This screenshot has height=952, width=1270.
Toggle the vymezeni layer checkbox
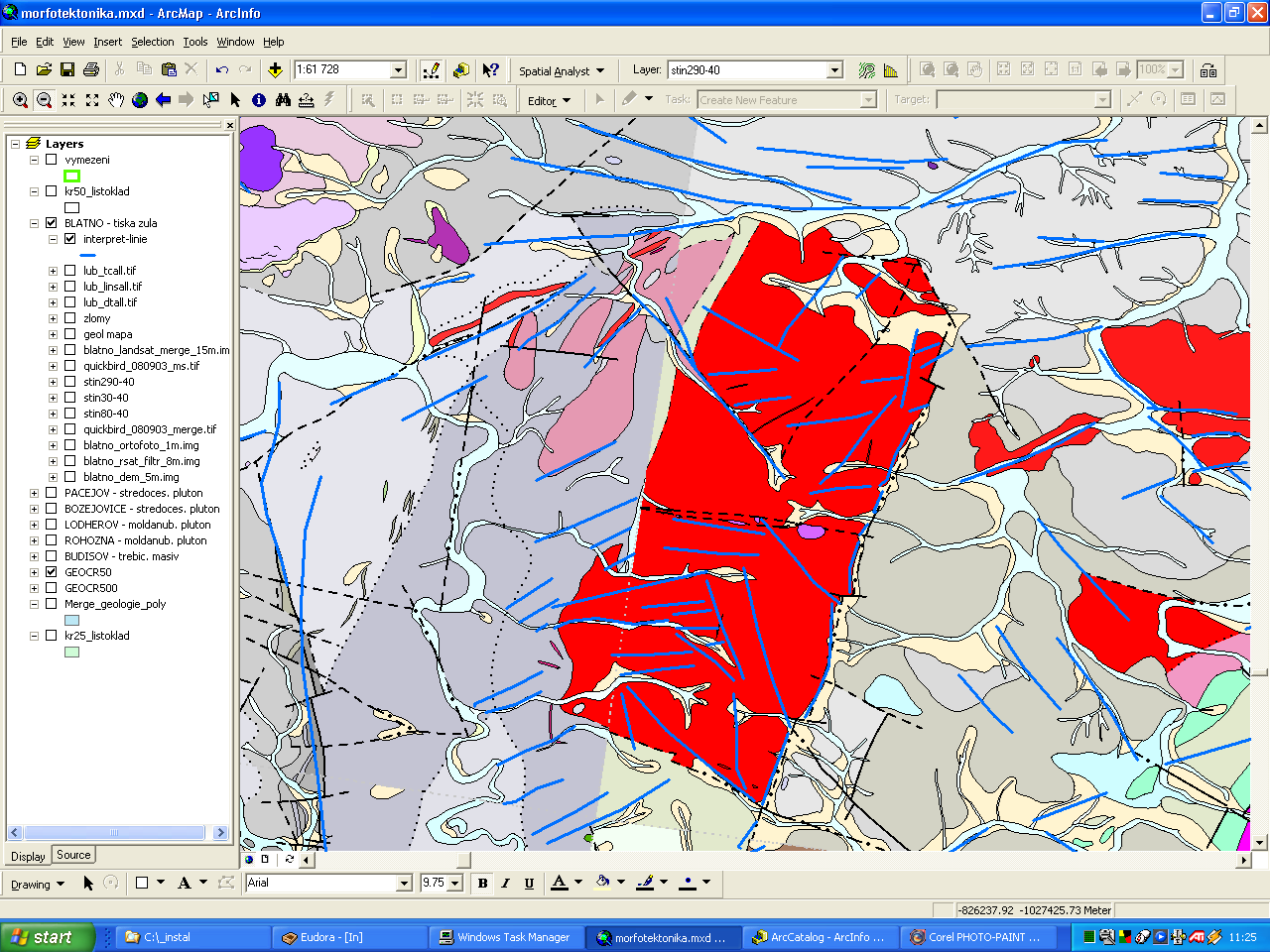click(51, 159)
